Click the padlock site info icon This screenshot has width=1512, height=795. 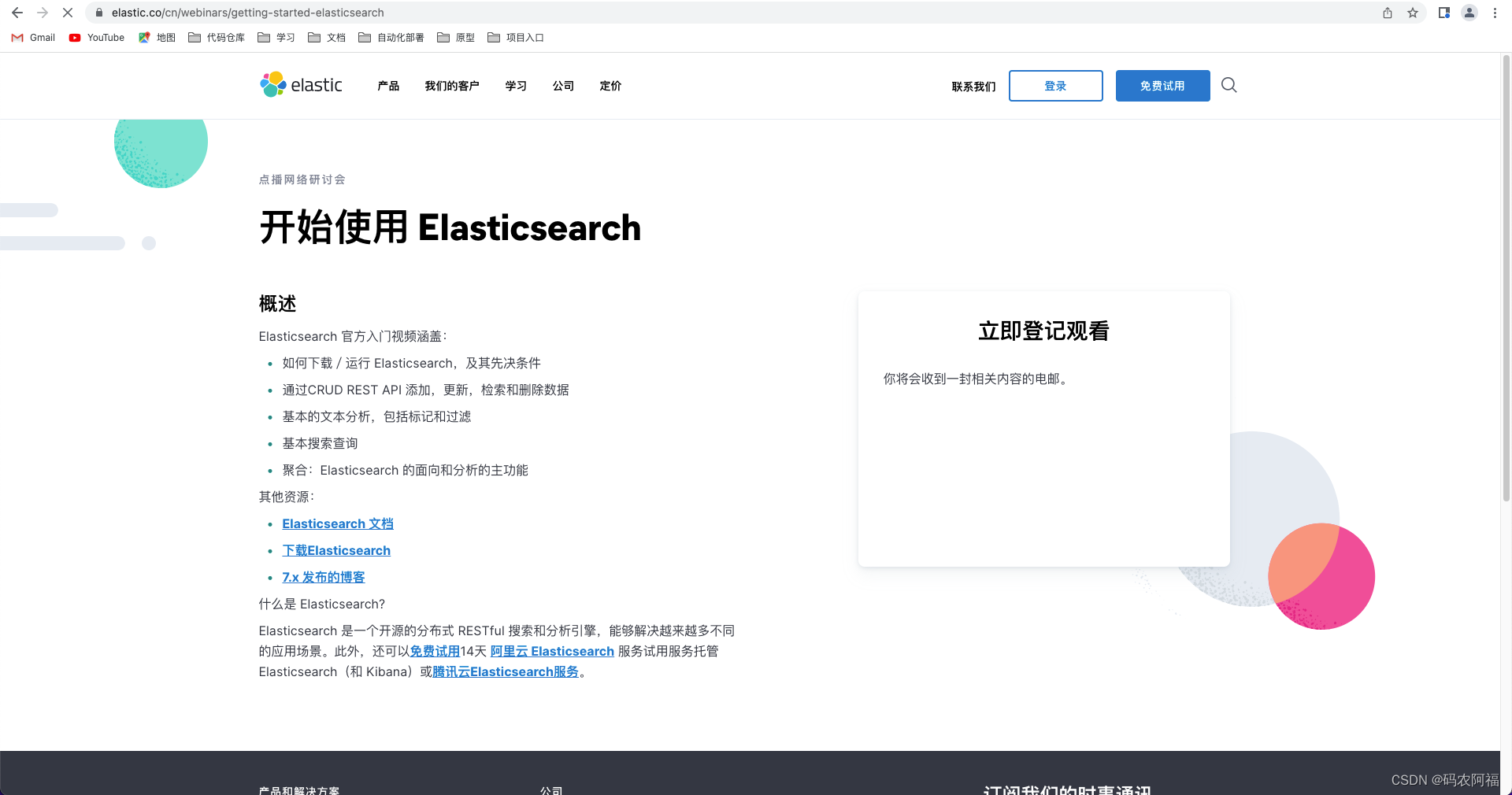click(99, 13)
